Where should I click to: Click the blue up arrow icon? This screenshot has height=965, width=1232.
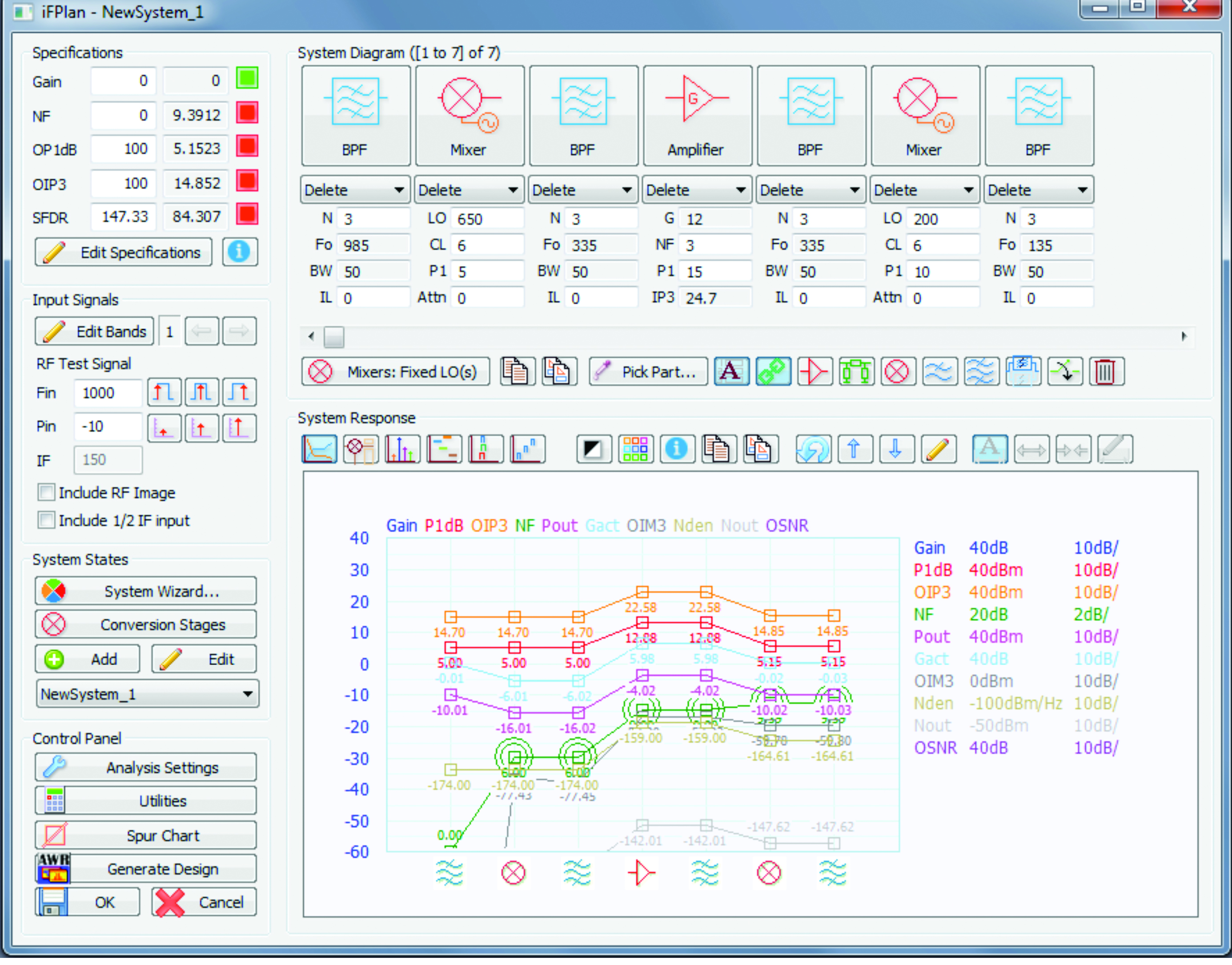854,449
